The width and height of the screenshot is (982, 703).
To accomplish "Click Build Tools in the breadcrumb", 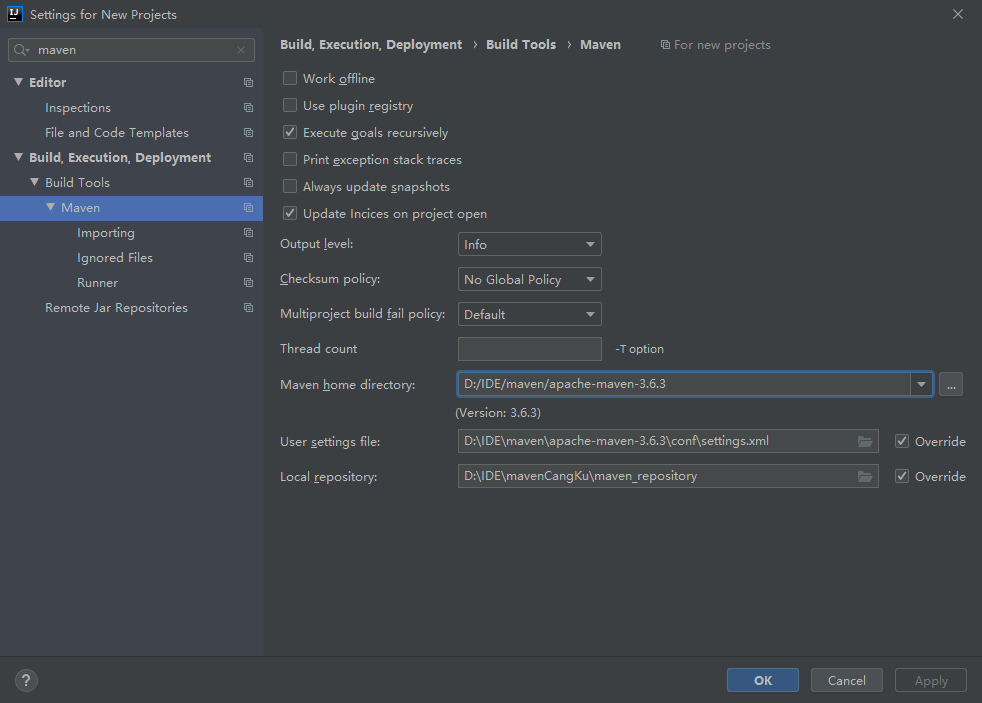I will coord(521,44).
